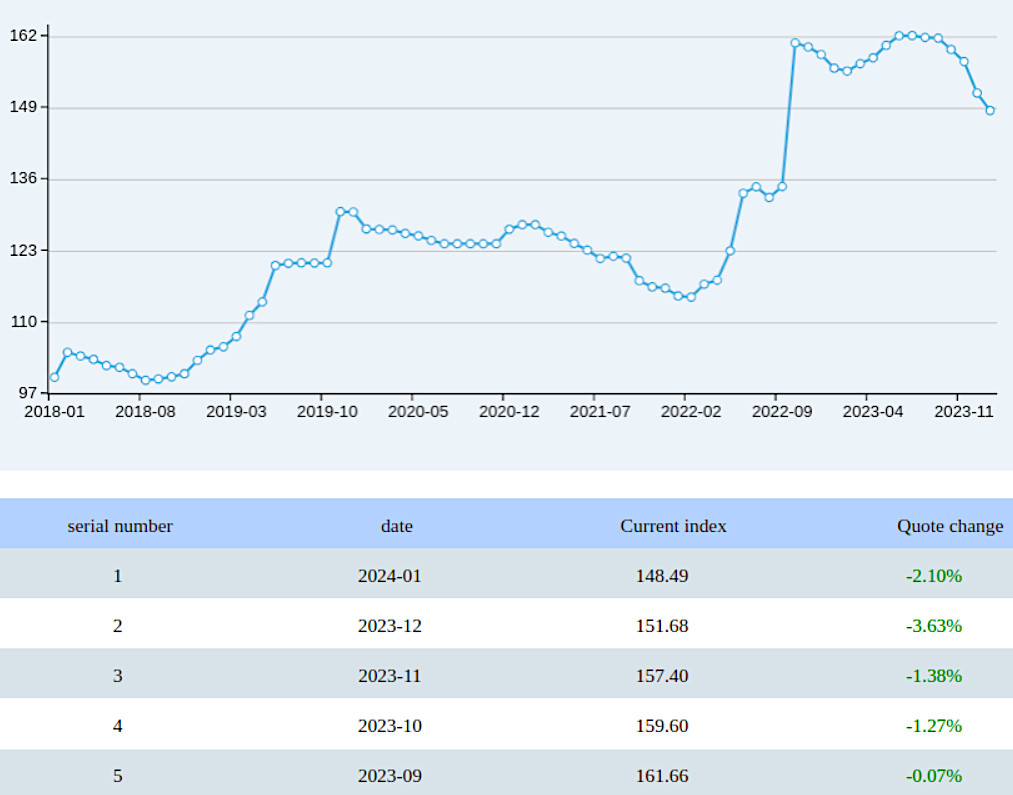Select the date column header

(396, 525)
